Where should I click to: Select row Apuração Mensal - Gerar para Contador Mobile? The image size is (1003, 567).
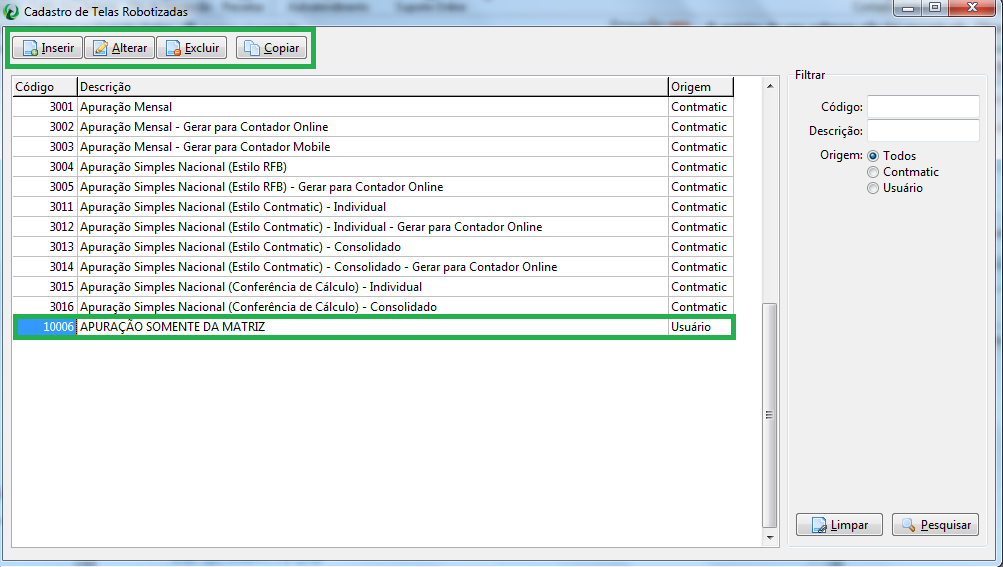pyautogui.click(x=373, y=147)
